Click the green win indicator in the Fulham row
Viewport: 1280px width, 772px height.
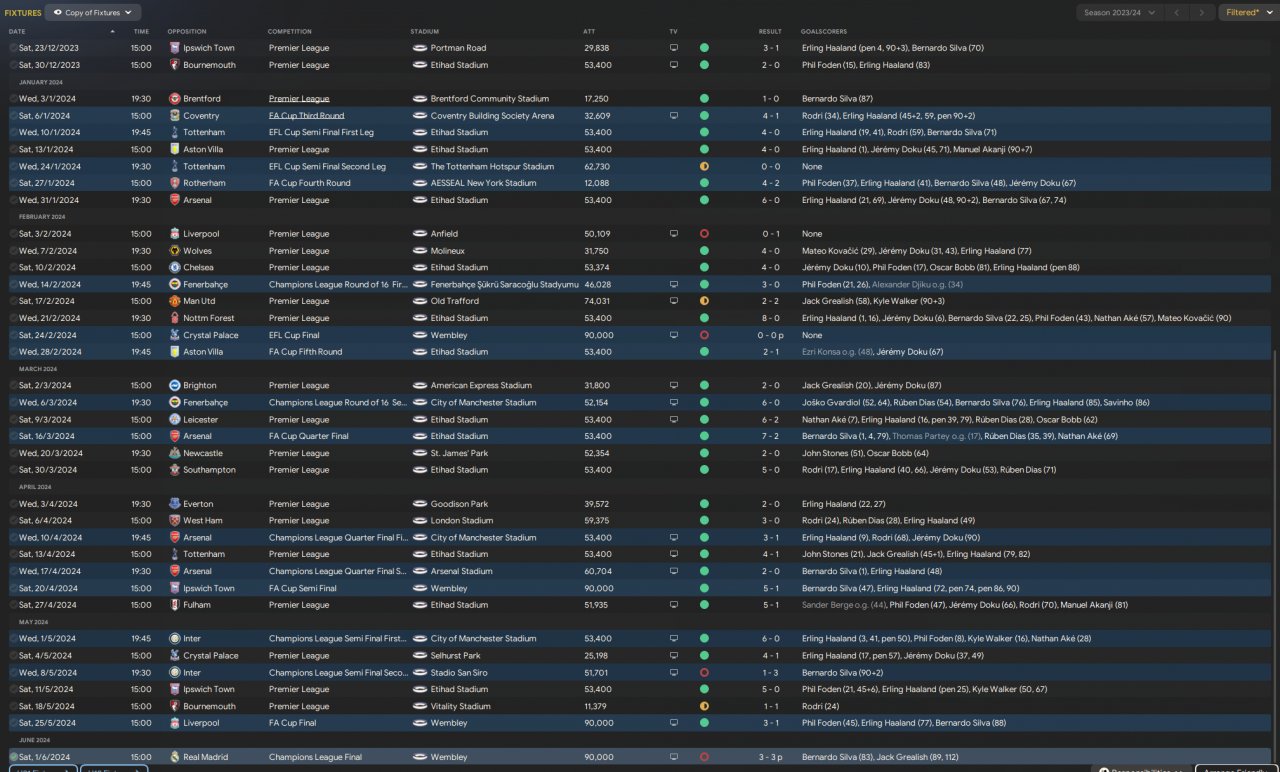(704, 605)
